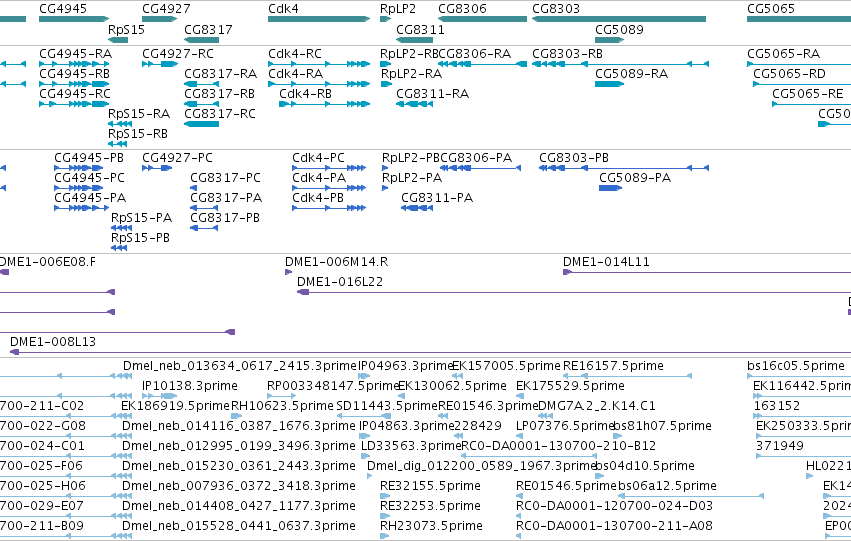The width and height of the screenshot is (851, 541).
Task: Select transcript RpS15-RB
Action: point(118,144)
